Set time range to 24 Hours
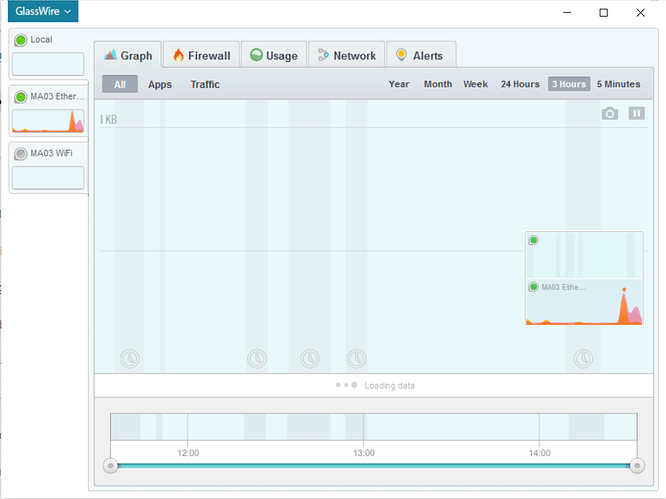 pos(520,85)
